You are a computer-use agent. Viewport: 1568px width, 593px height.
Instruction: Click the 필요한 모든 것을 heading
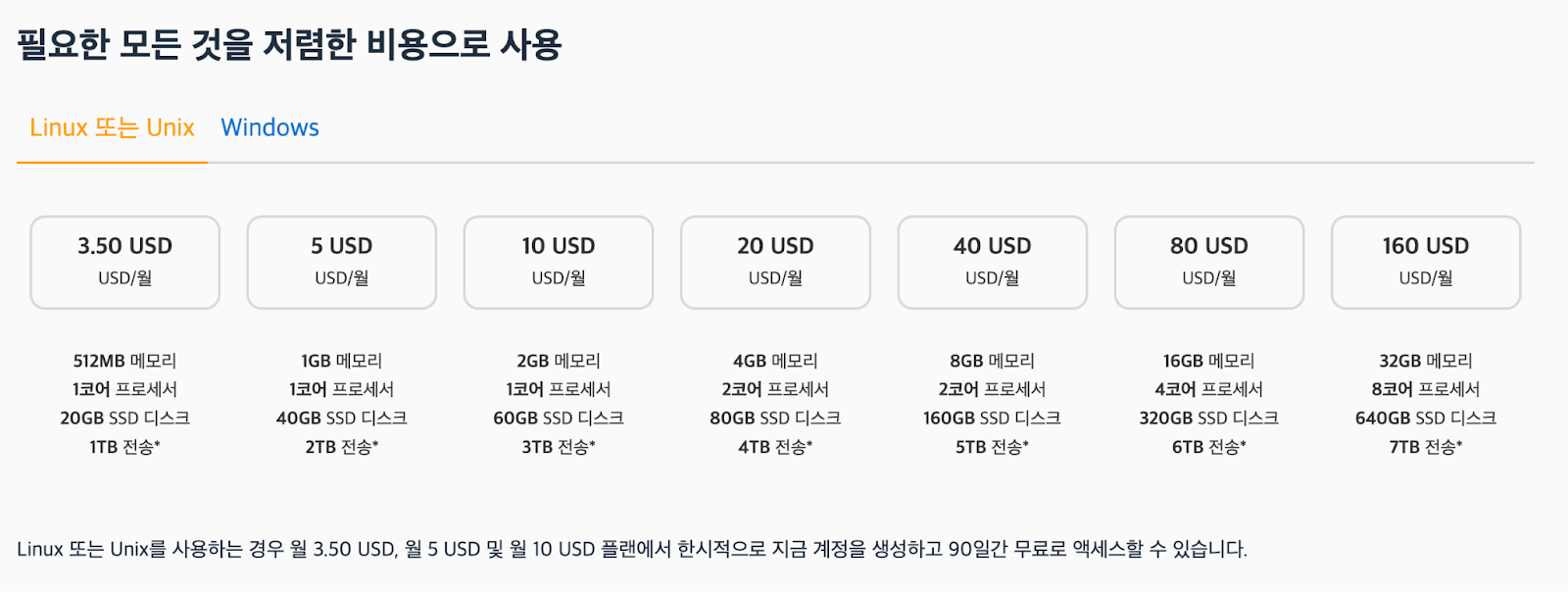pos(135,45)
